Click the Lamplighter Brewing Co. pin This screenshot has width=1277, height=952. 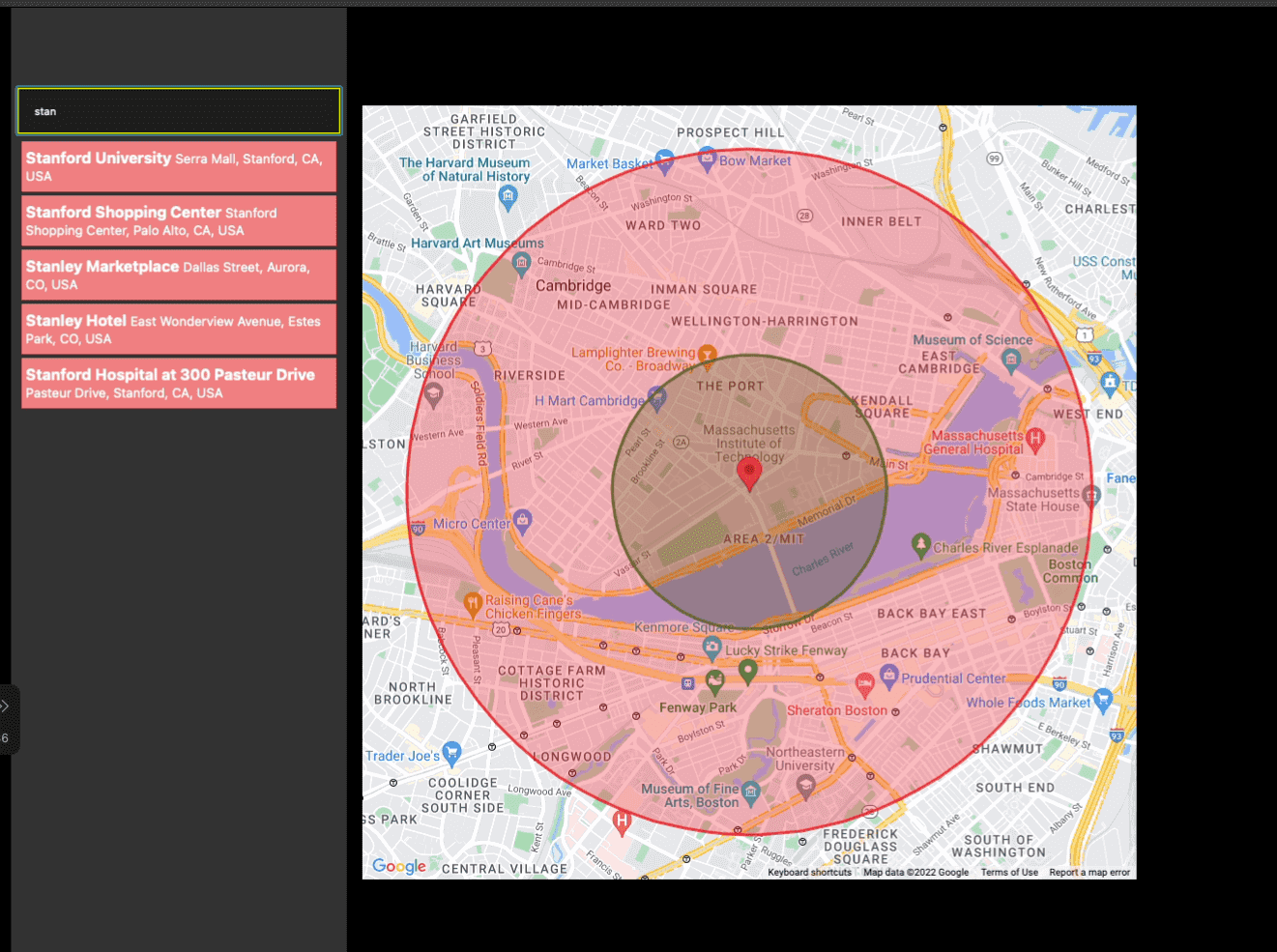(708, 356)
